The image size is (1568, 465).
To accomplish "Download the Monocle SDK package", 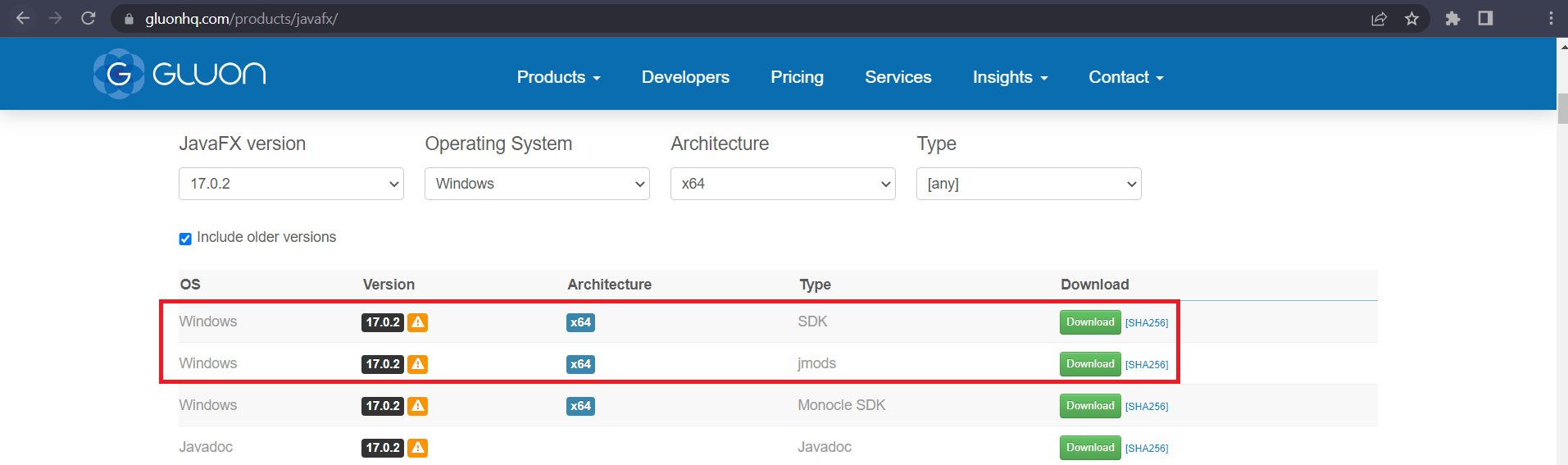I will tap(1089, 406).
